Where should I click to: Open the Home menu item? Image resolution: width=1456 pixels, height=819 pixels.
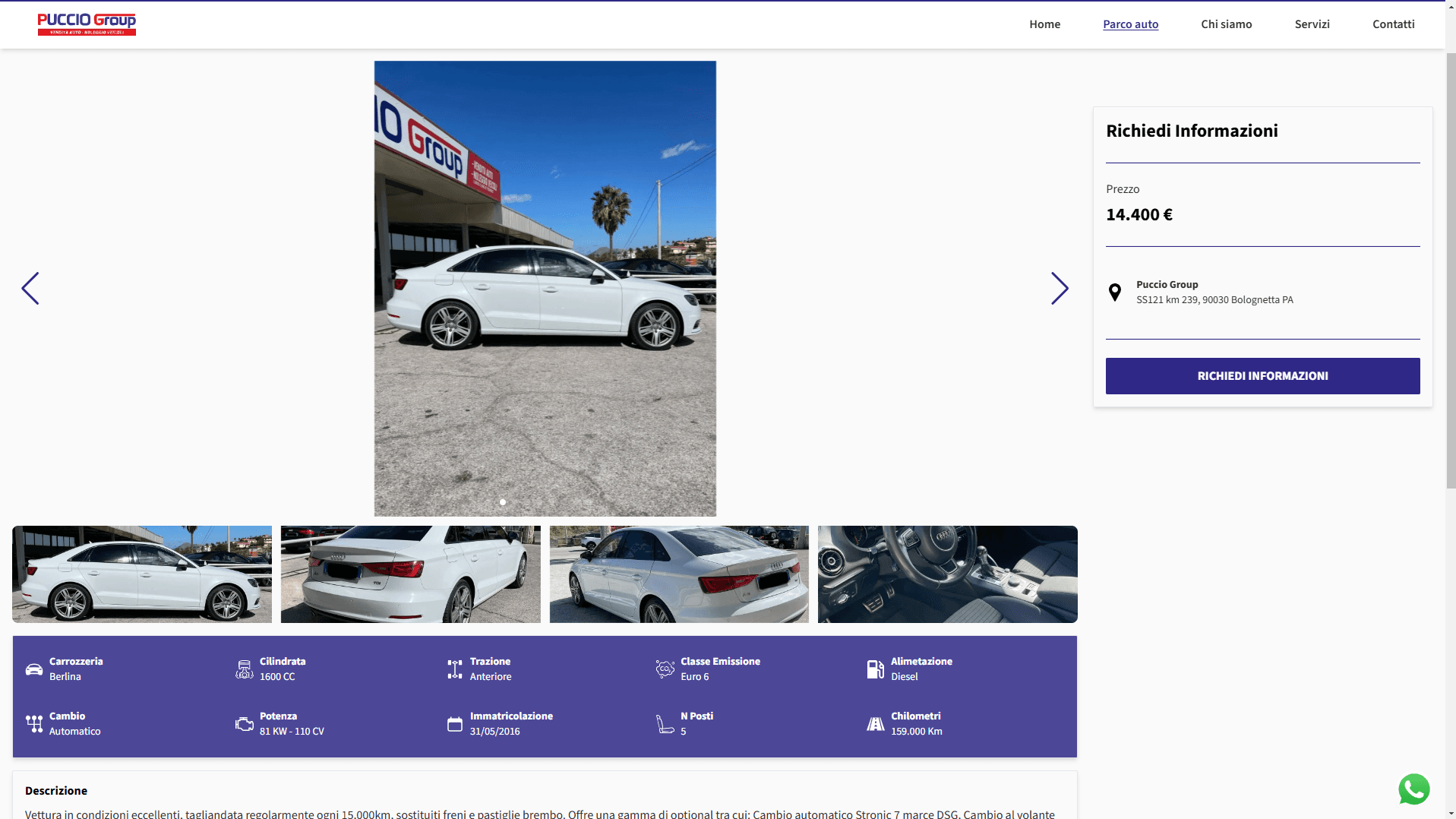[x=1044, y=24]
